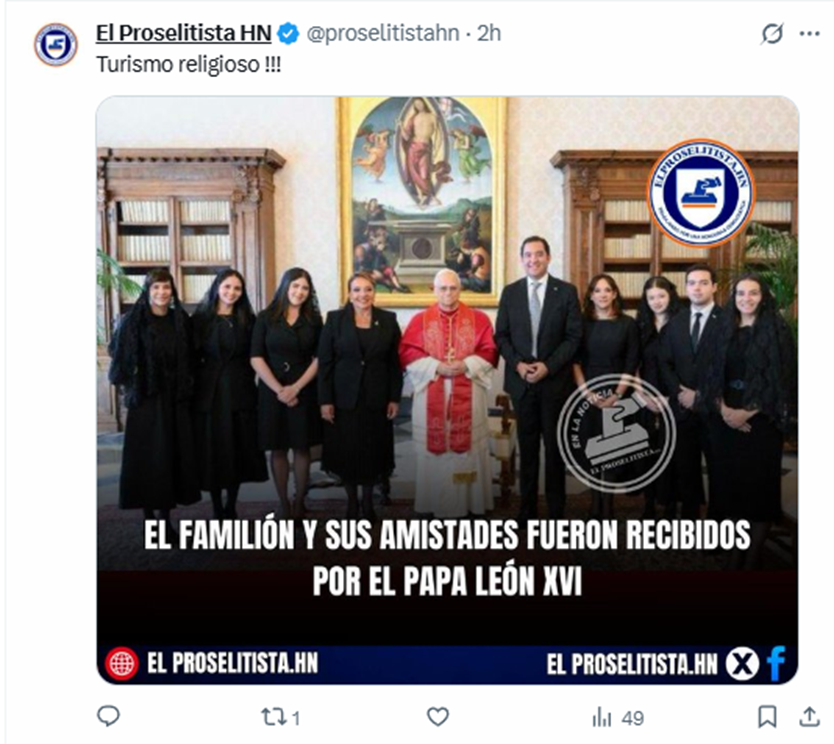The width and height of the screenshot is (834, 744).
Task: Open the El Proselitista HN profile avatar
Action: (56, 45)
